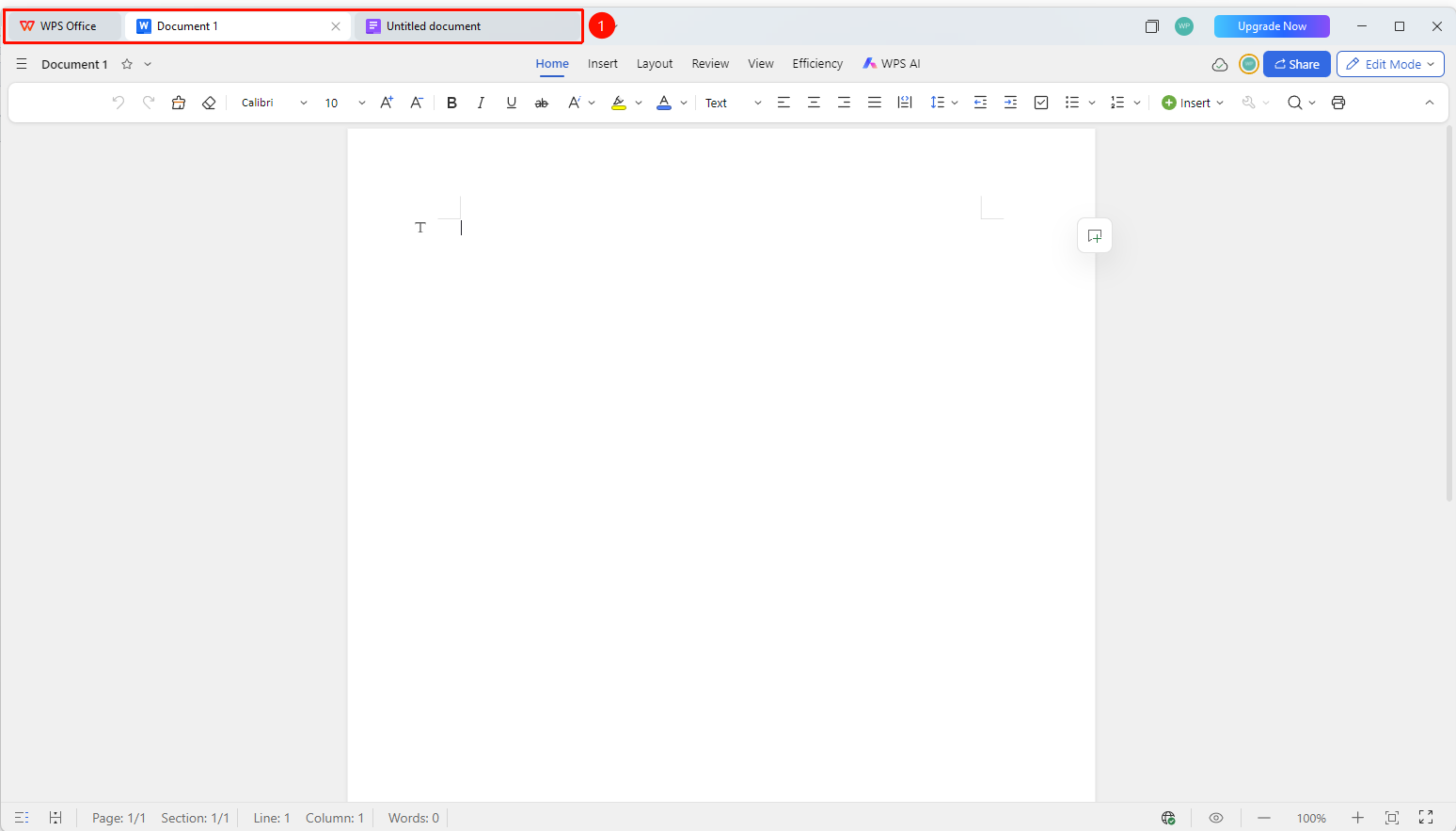Switch to the Insert ribbon tab
Viewport: 1456px width, 831px height.
(603, 64)
